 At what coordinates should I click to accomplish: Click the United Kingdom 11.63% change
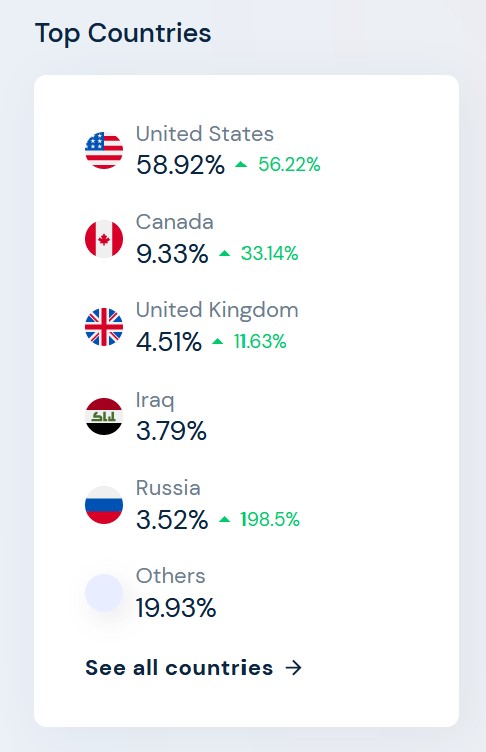coord(260,341)
